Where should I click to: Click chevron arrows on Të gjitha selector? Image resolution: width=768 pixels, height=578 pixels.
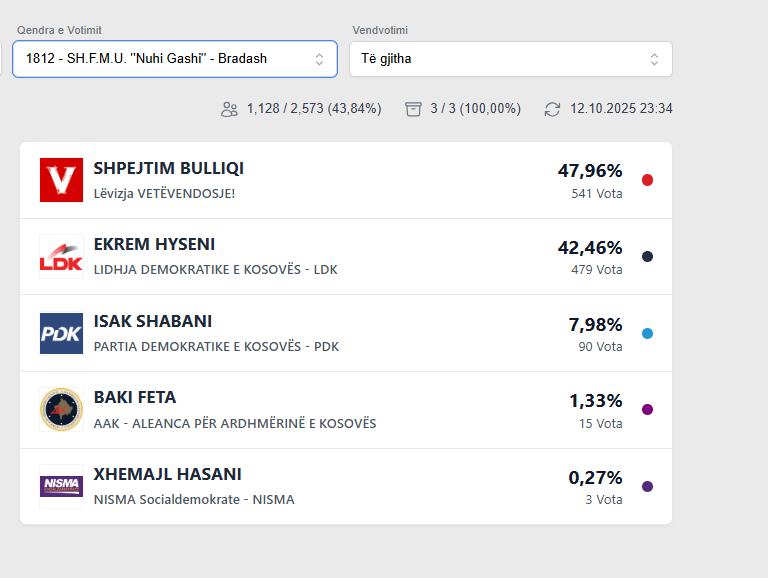click(x=654, y=59)
